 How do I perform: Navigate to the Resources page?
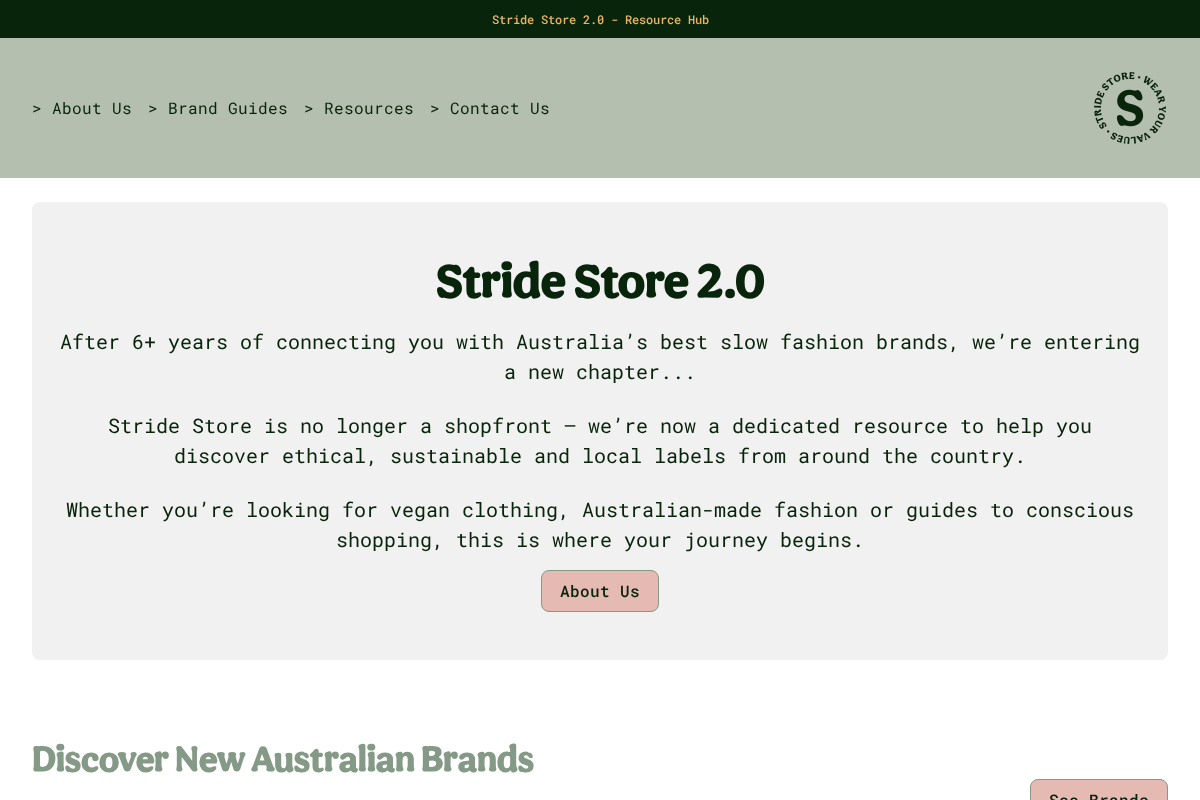point(369,108)
